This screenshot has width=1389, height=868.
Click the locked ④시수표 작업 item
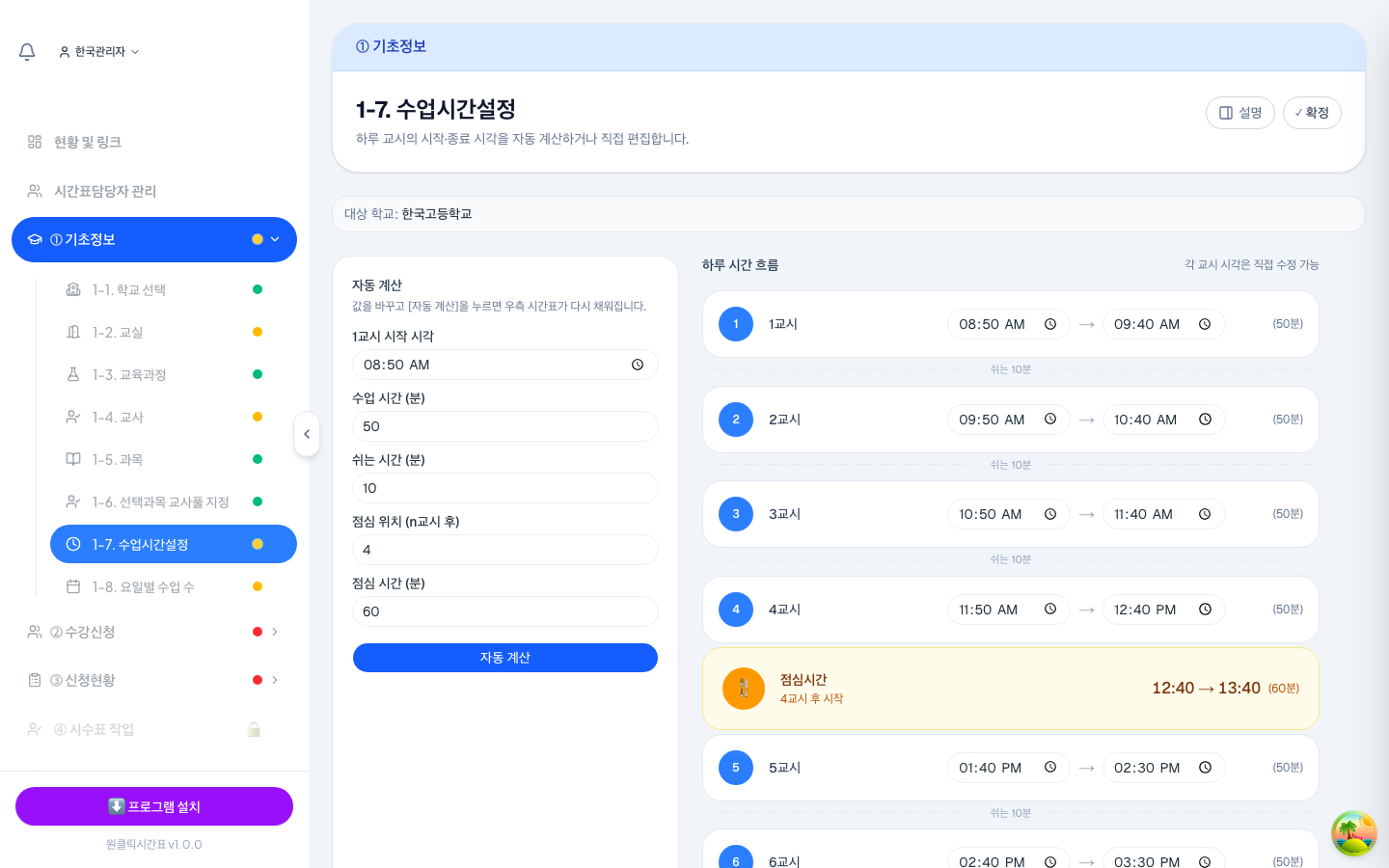tap(154, 729)
